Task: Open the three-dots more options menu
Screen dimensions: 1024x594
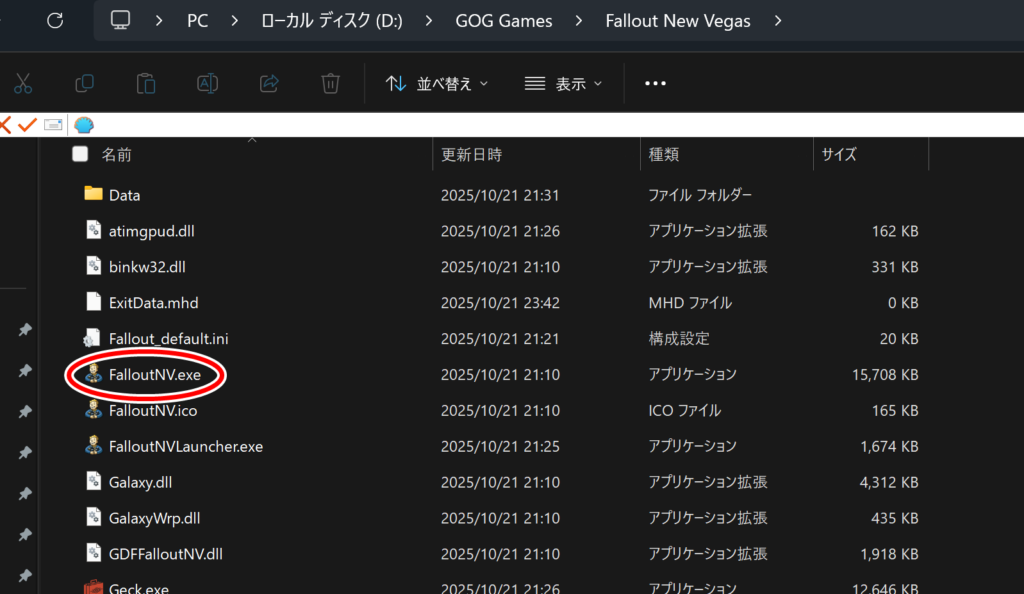Action: point(655,84)
